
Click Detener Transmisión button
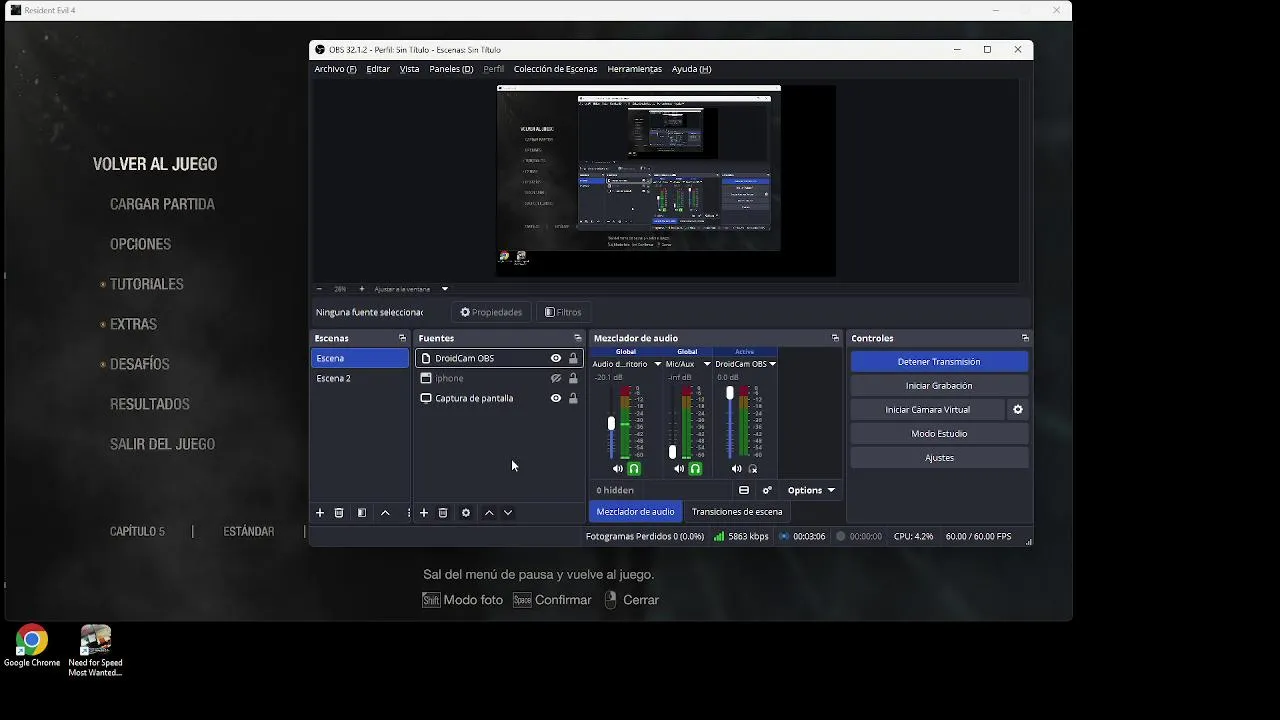coord(939,362)
